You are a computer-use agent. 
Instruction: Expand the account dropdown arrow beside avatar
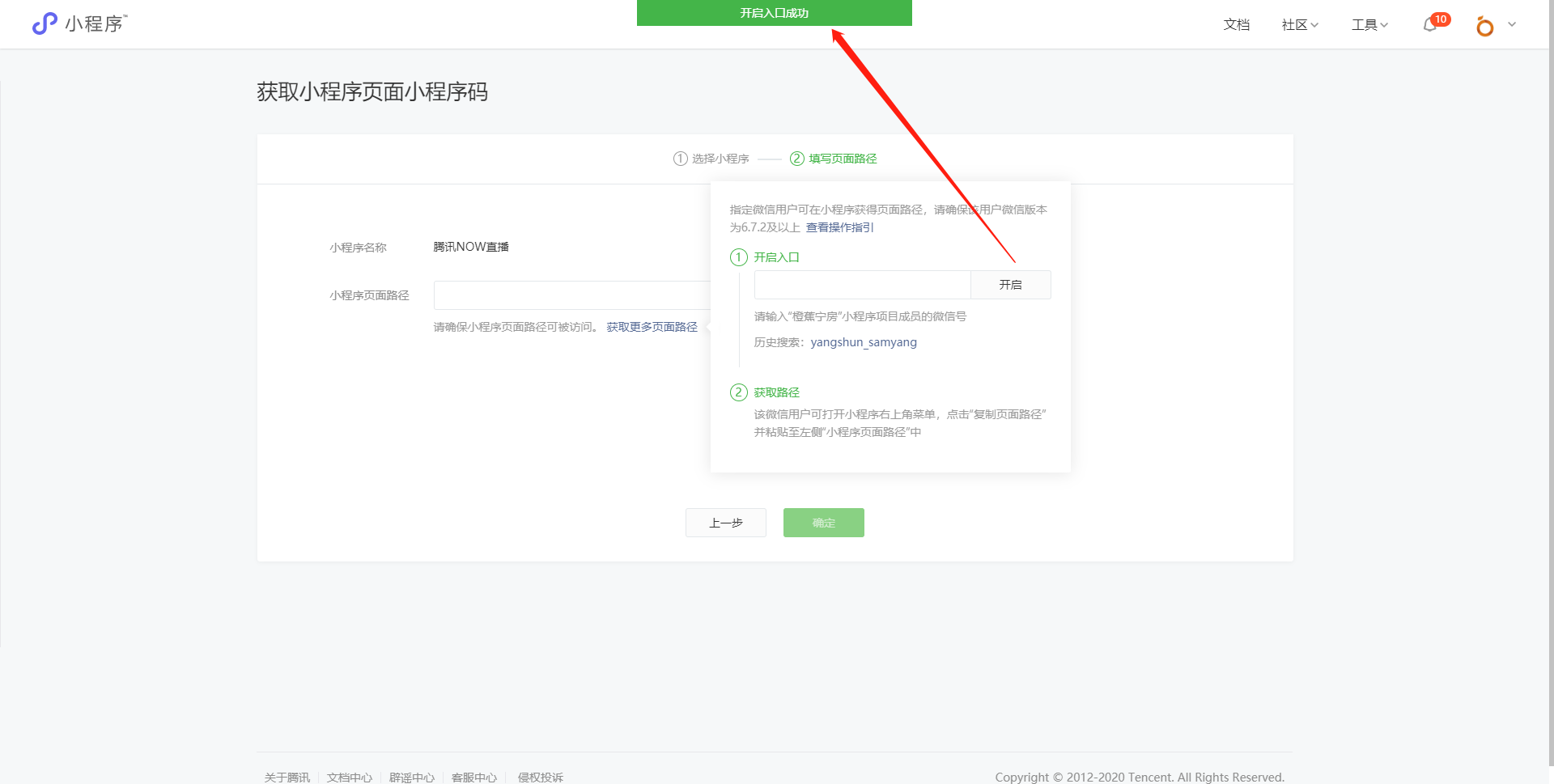coord(1512,24)
